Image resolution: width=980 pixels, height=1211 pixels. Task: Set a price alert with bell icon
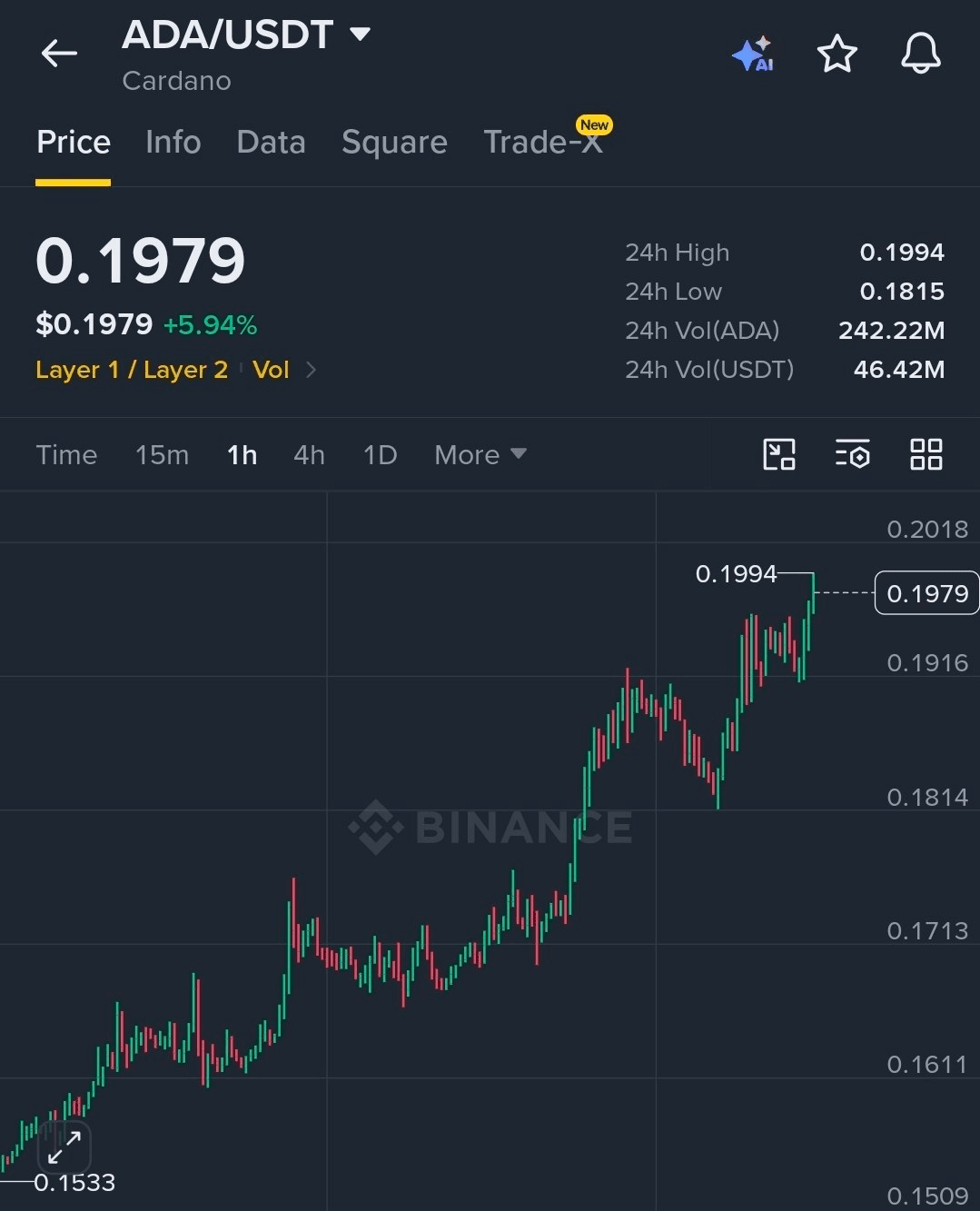tap(920, 54)
